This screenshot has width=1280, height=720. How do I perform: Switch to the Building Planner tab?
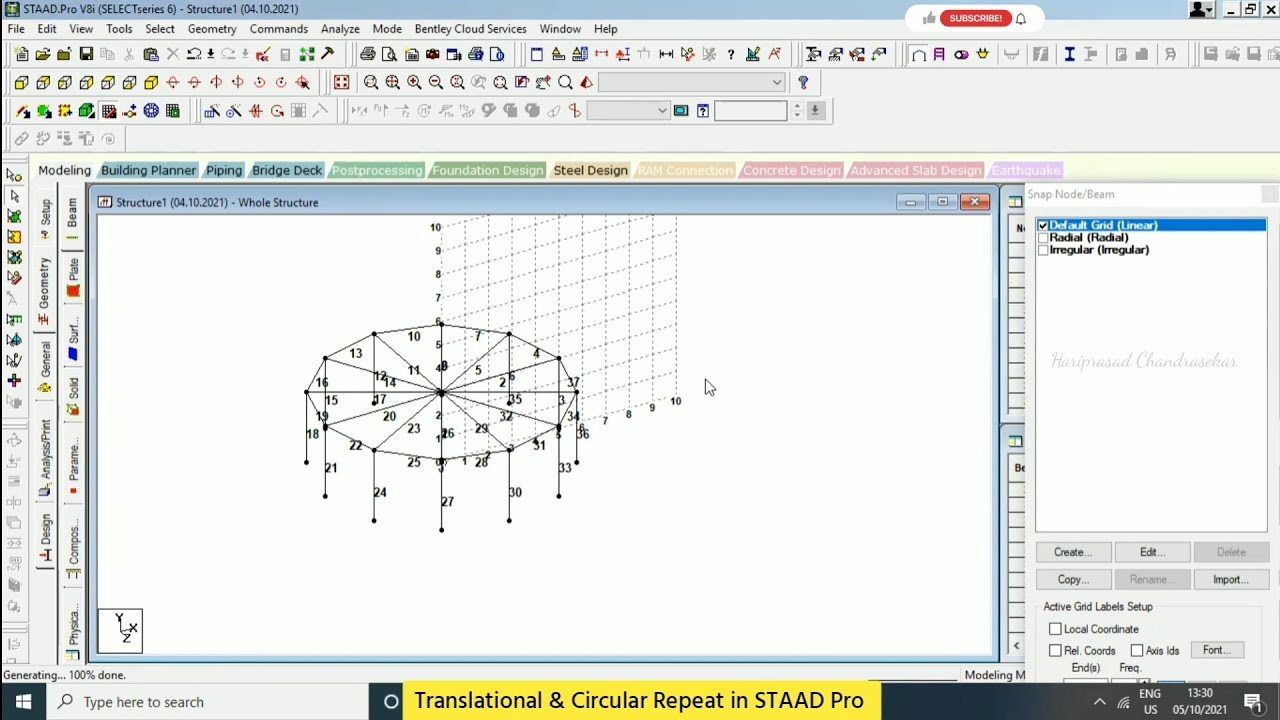coord(148,170)
